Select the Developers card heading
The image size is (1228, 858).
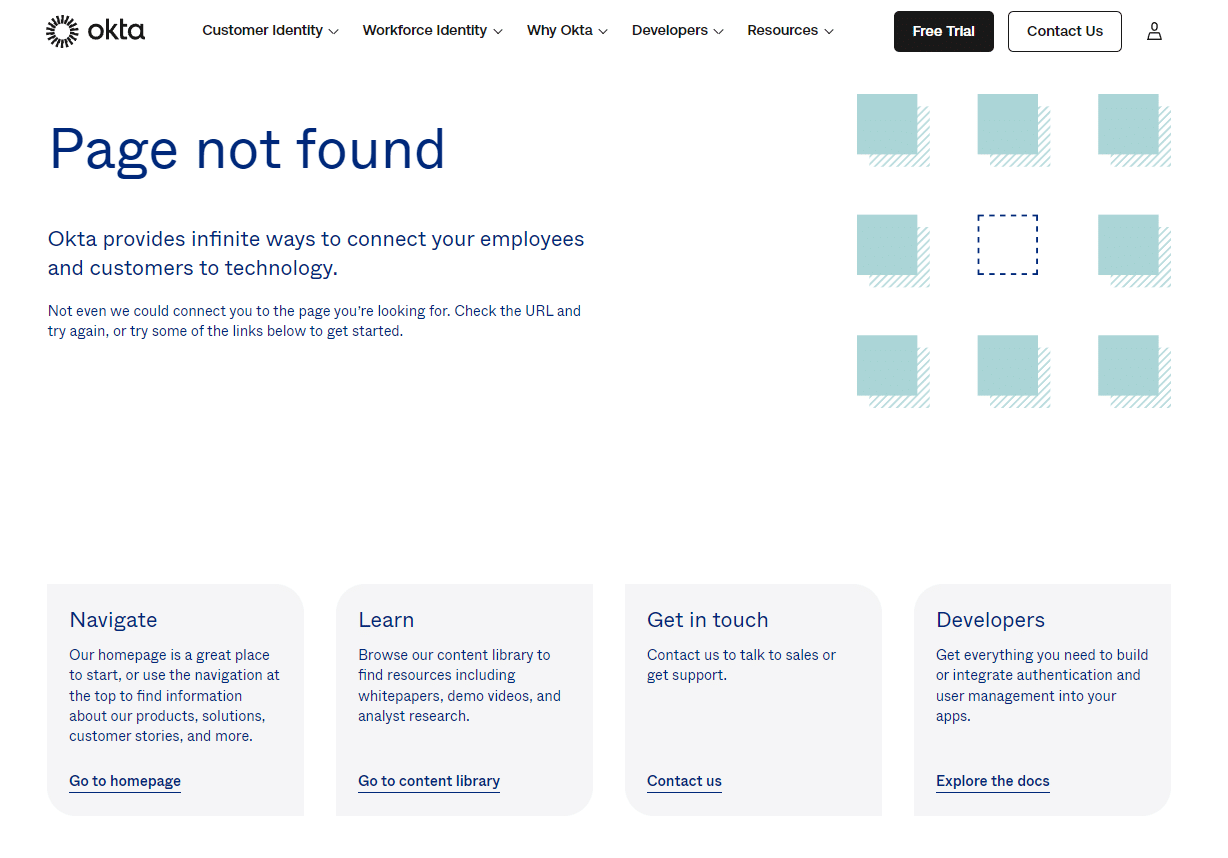pos(990,620)
